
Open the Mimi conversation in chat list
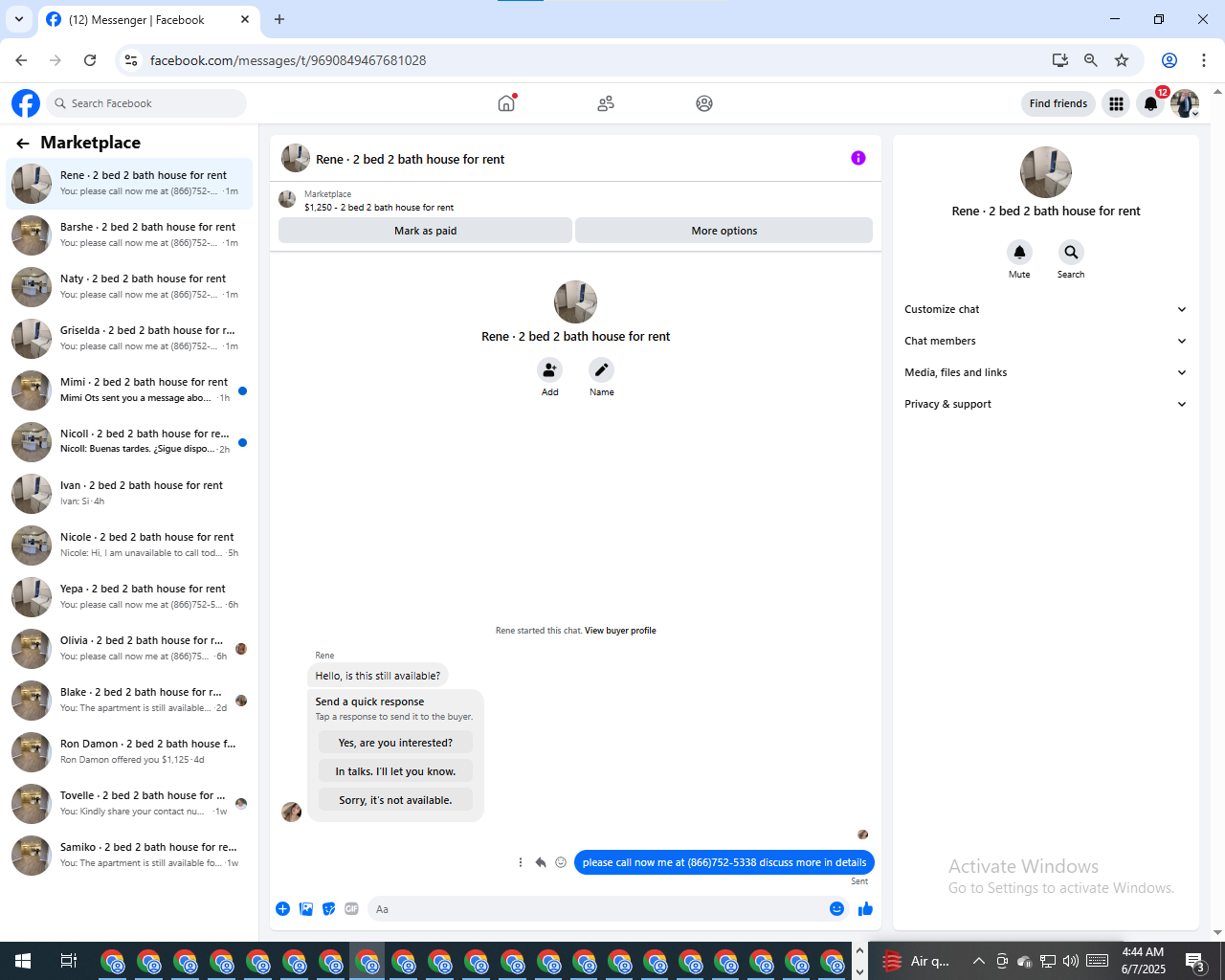[x=129, y=390]
